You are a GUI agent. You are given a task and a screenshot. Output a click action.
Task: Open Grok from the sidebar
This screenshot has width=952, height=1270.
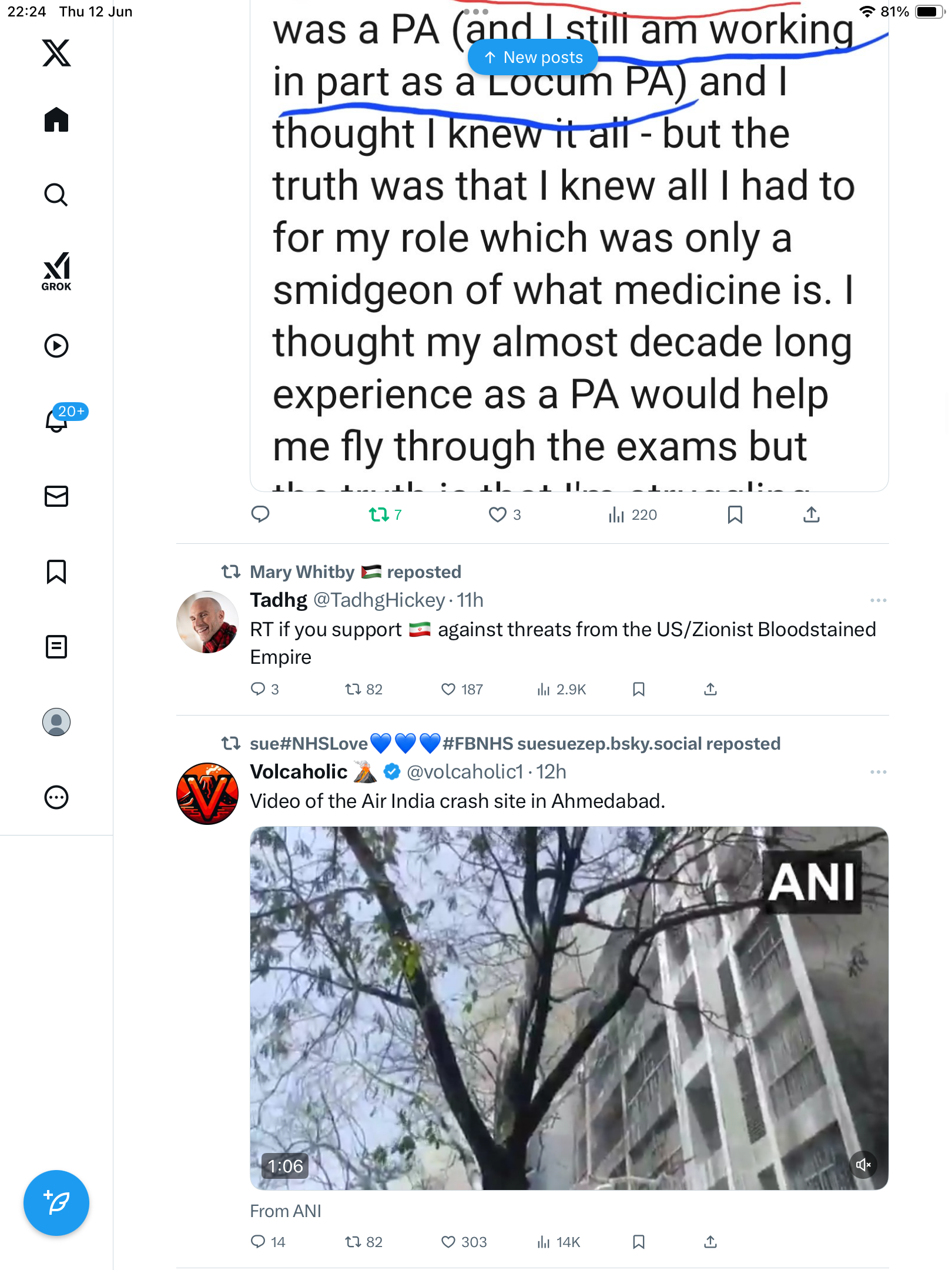(x=56, y=271)
